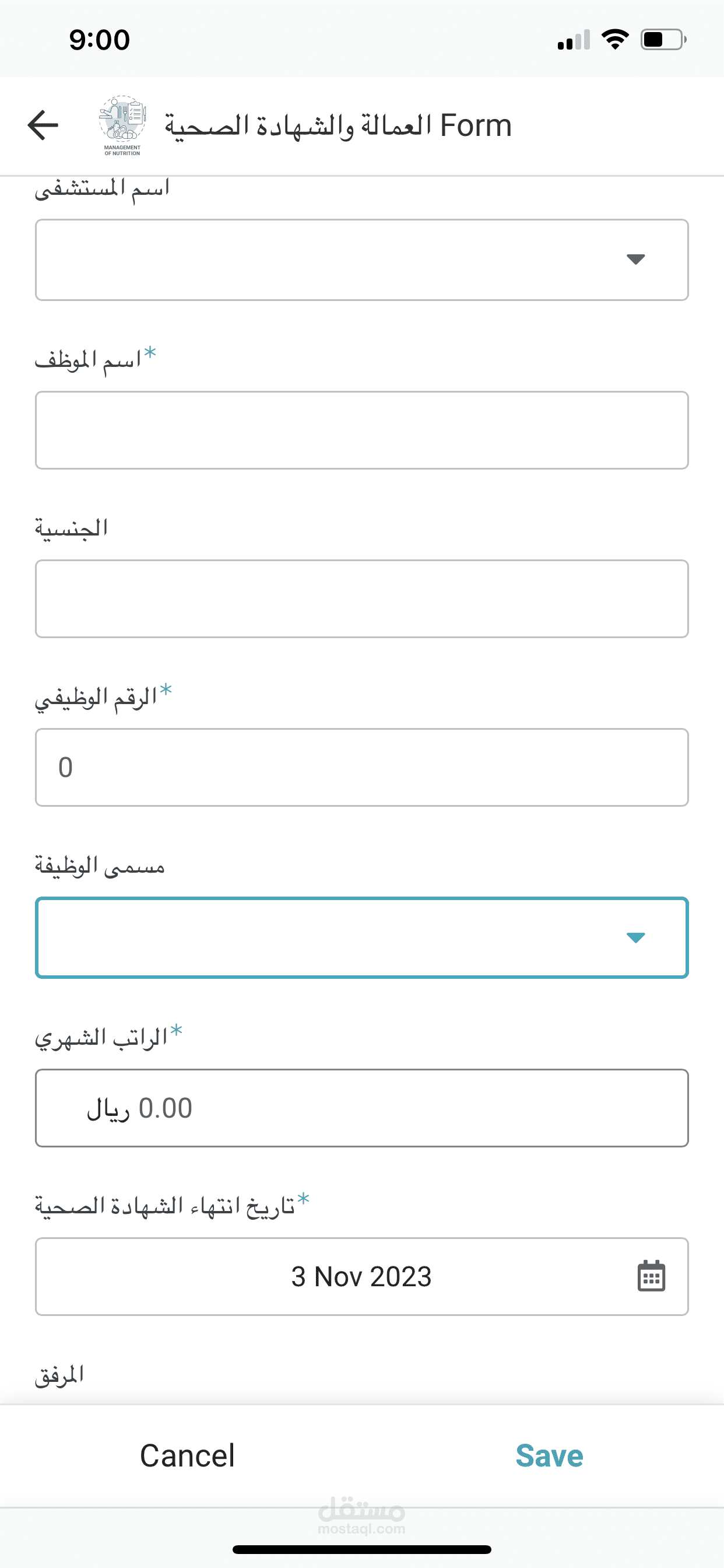724x1568 pixels.
Task: Tap the المرفق attachment label
Action: tap(59, 1375)
